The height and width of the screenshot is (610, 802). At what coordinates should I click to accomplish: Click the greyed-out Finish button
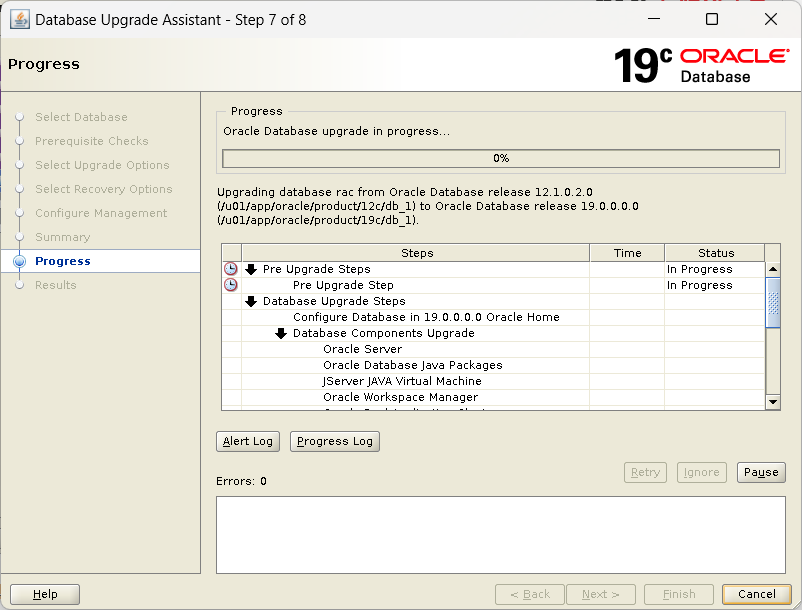[679, 594]
